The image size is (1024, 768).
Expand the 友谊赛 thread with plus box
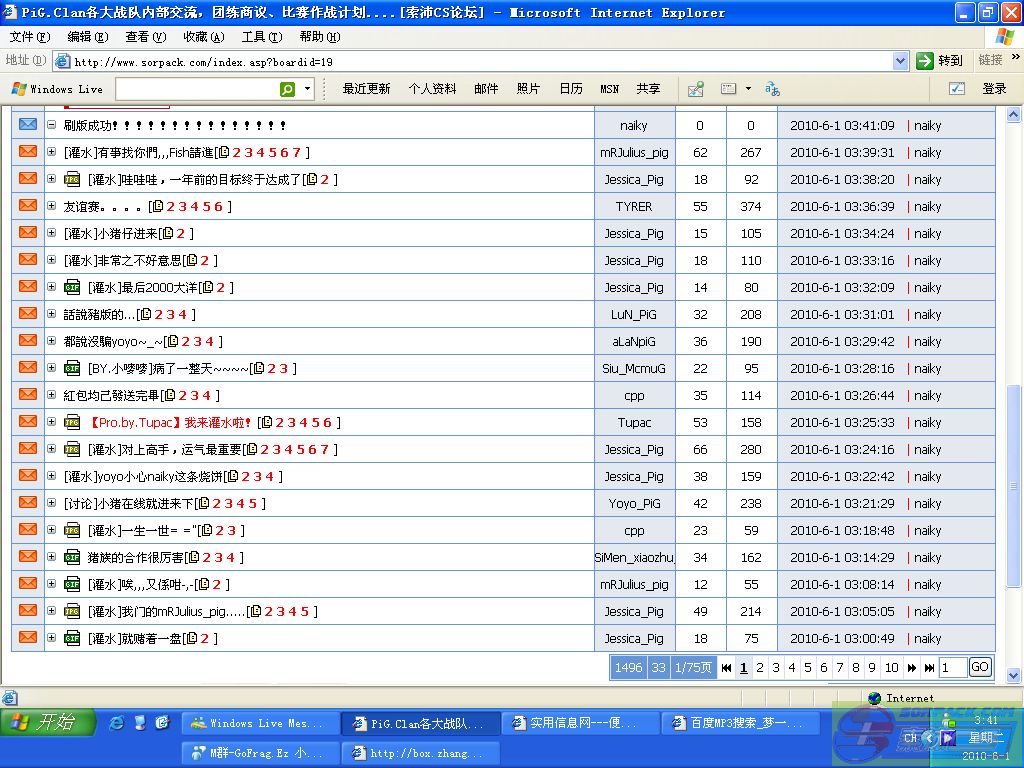51,206
